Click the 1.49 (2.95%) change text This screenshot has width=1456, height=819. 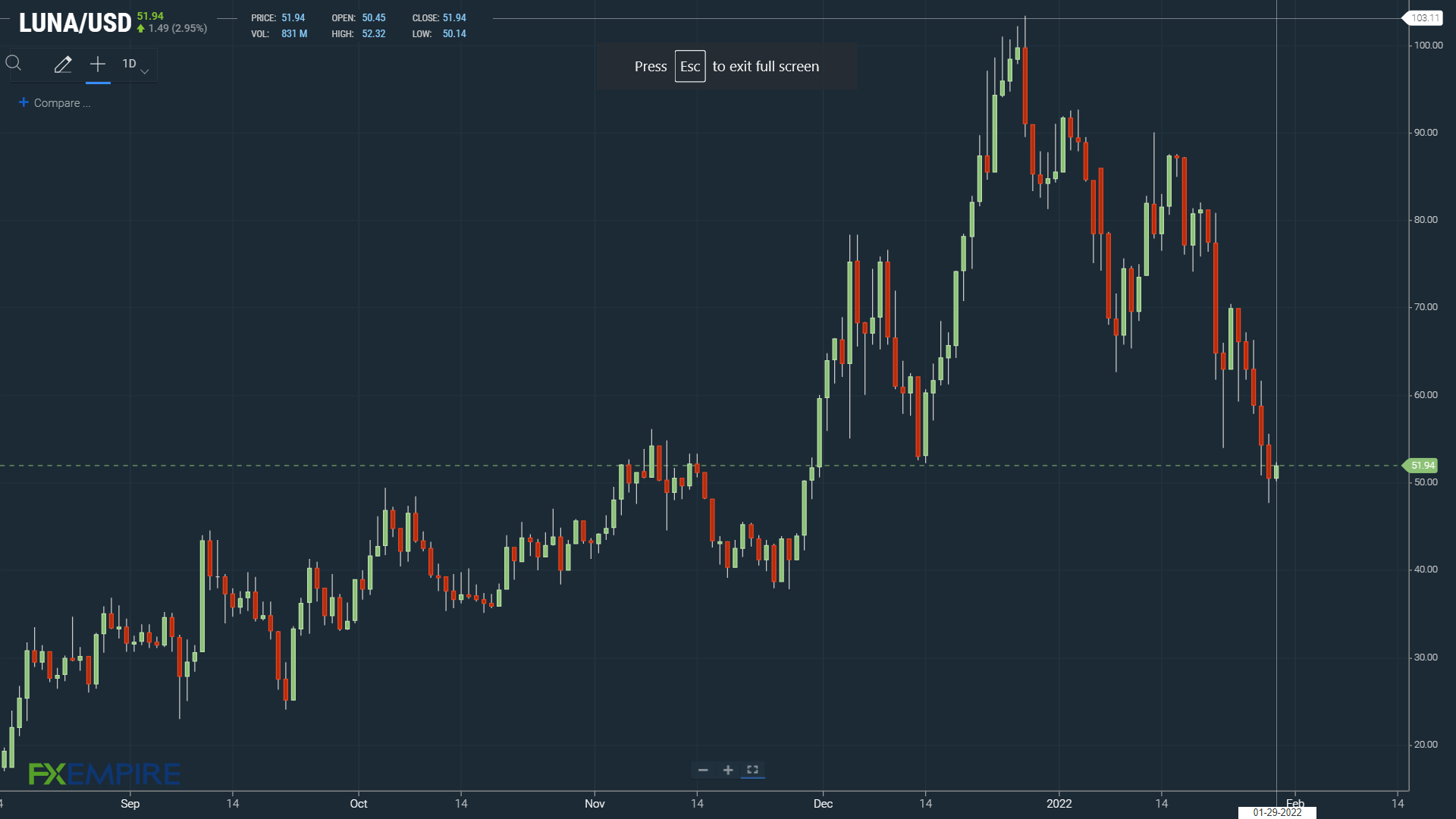click(x=177, y=29)
